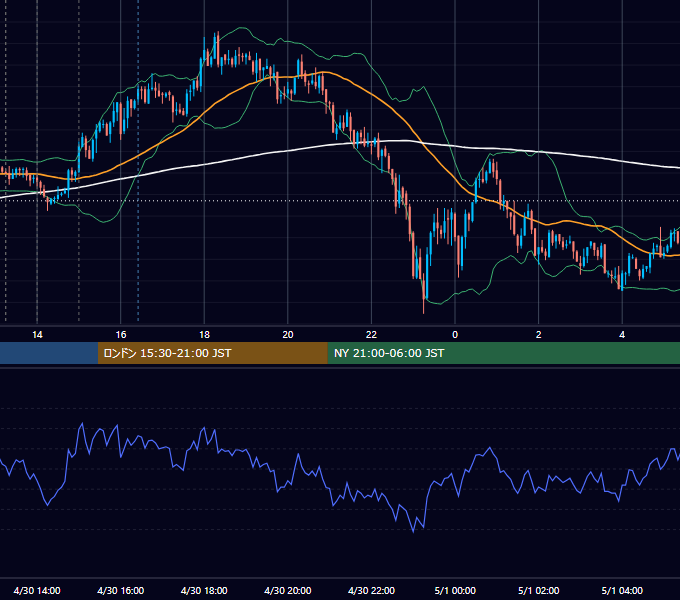Viewport: 680px width, 600px height.
Task: Click the 22 hour axis label
Action: [371, 335]
